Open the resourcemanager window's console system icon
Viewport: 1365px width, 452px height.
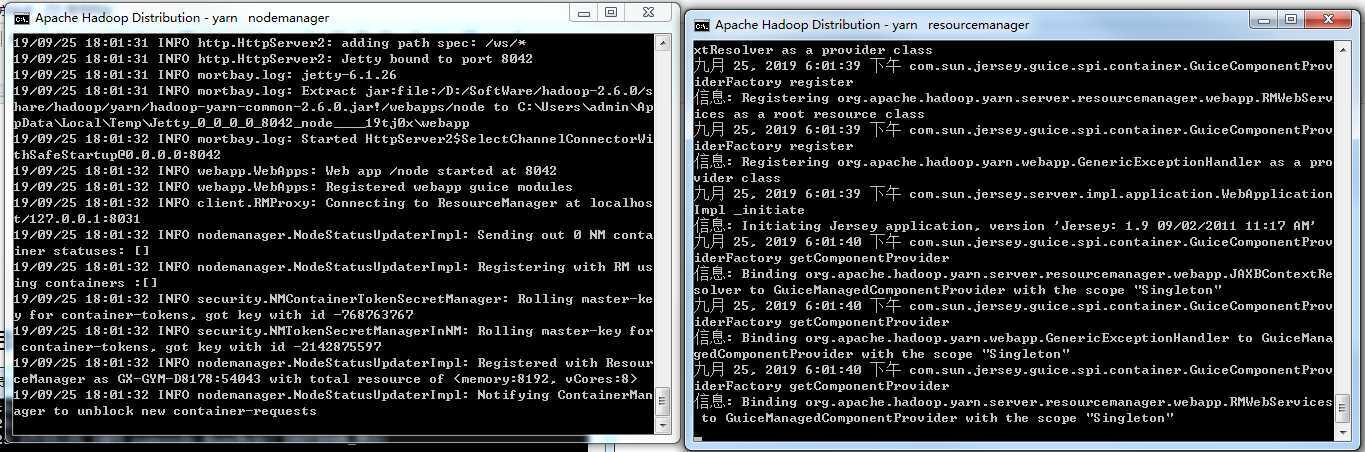pyautogui.click(x=701, y=24)
